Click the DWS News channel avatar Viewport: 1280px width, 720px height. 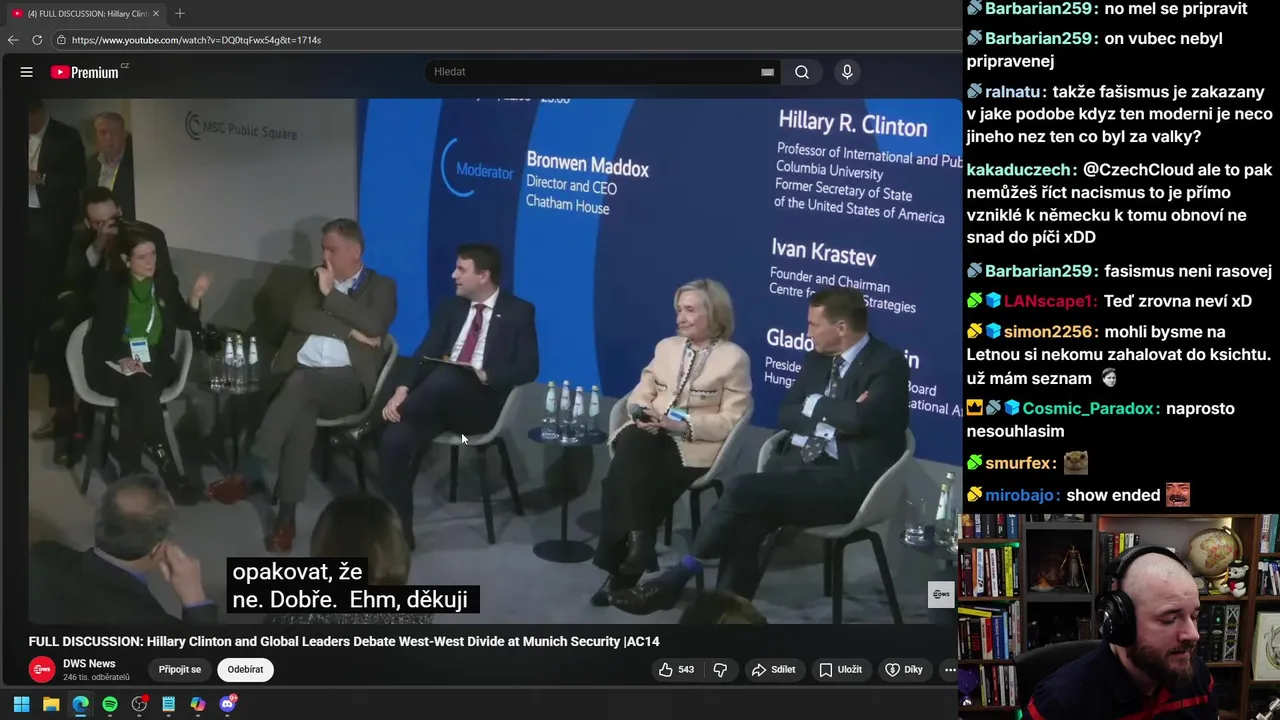pyautogui.click(x=42, y=670)
